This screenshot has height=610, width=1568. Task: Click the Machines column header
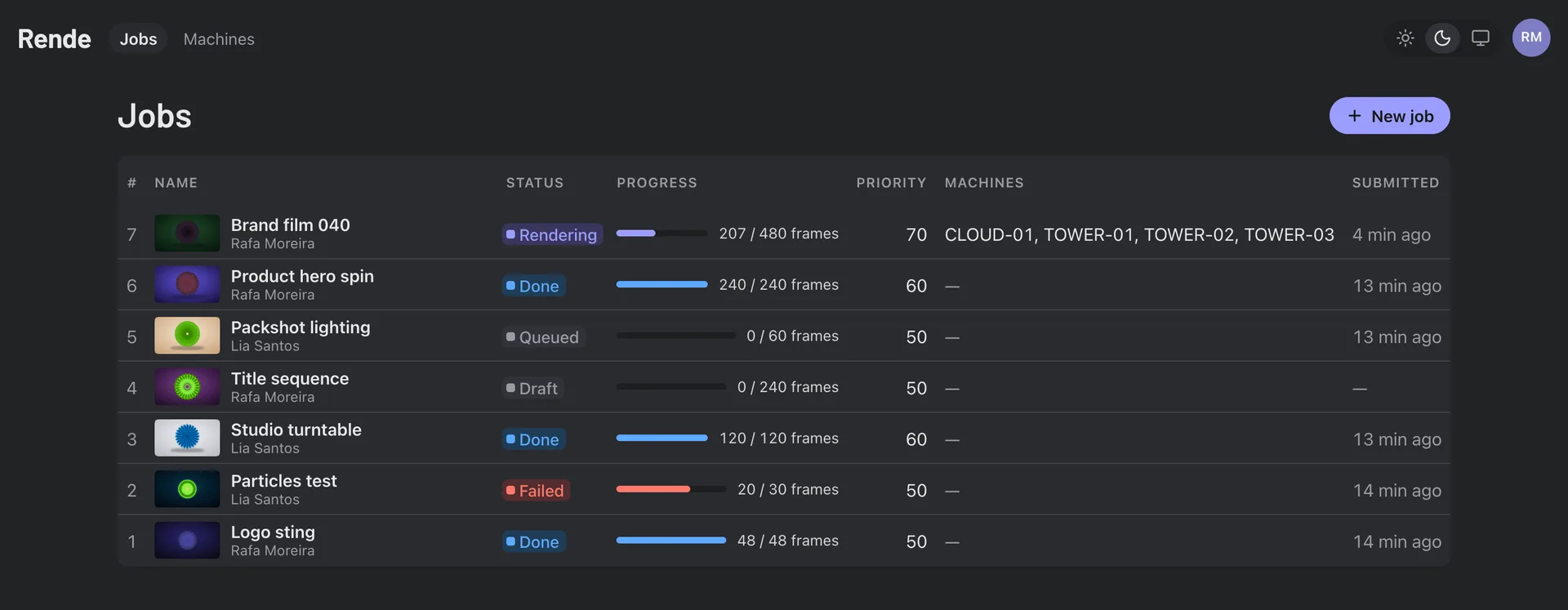984,183
